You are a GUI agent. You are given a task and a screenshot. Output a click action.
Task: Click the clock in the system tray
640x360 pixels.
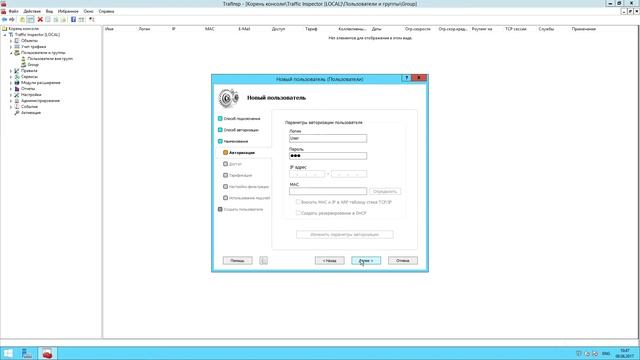pyautogui.click(x=624, y=353)
